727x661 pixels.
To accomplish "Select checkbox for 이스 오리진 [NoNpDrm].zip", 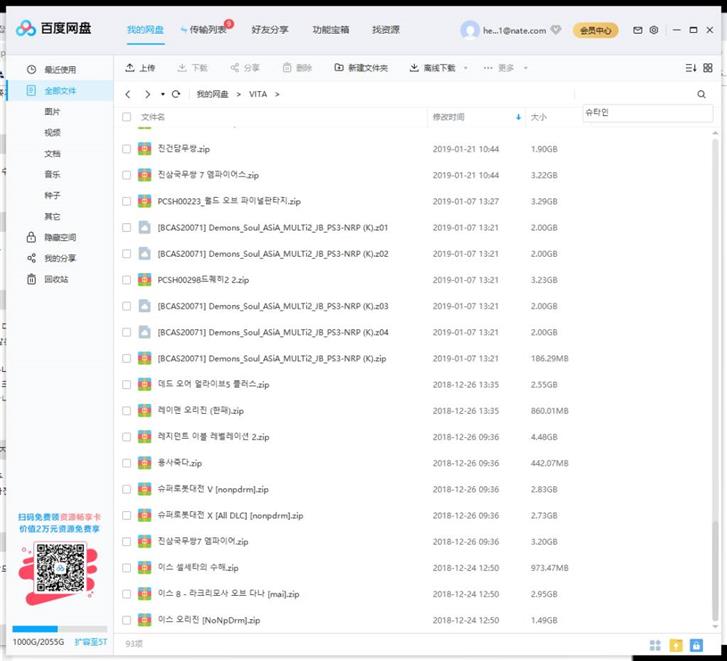I will (x=127, y=620).
